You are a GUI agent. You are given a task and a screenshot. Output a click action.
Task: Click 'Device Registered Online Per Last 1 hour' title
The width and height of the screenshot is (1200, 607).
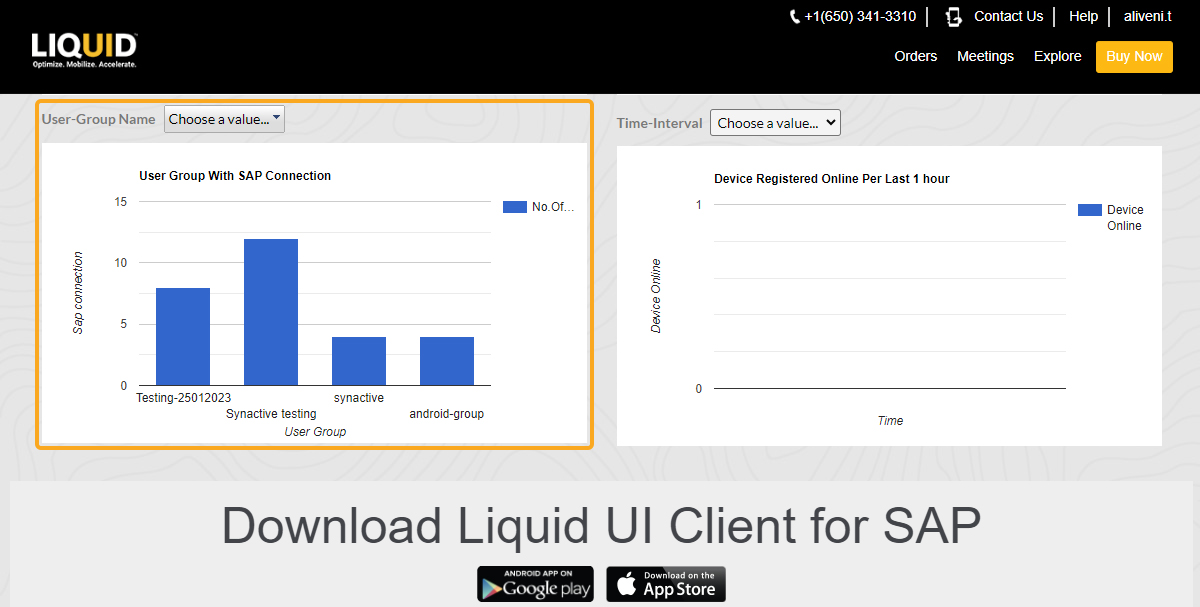(832, 179)
